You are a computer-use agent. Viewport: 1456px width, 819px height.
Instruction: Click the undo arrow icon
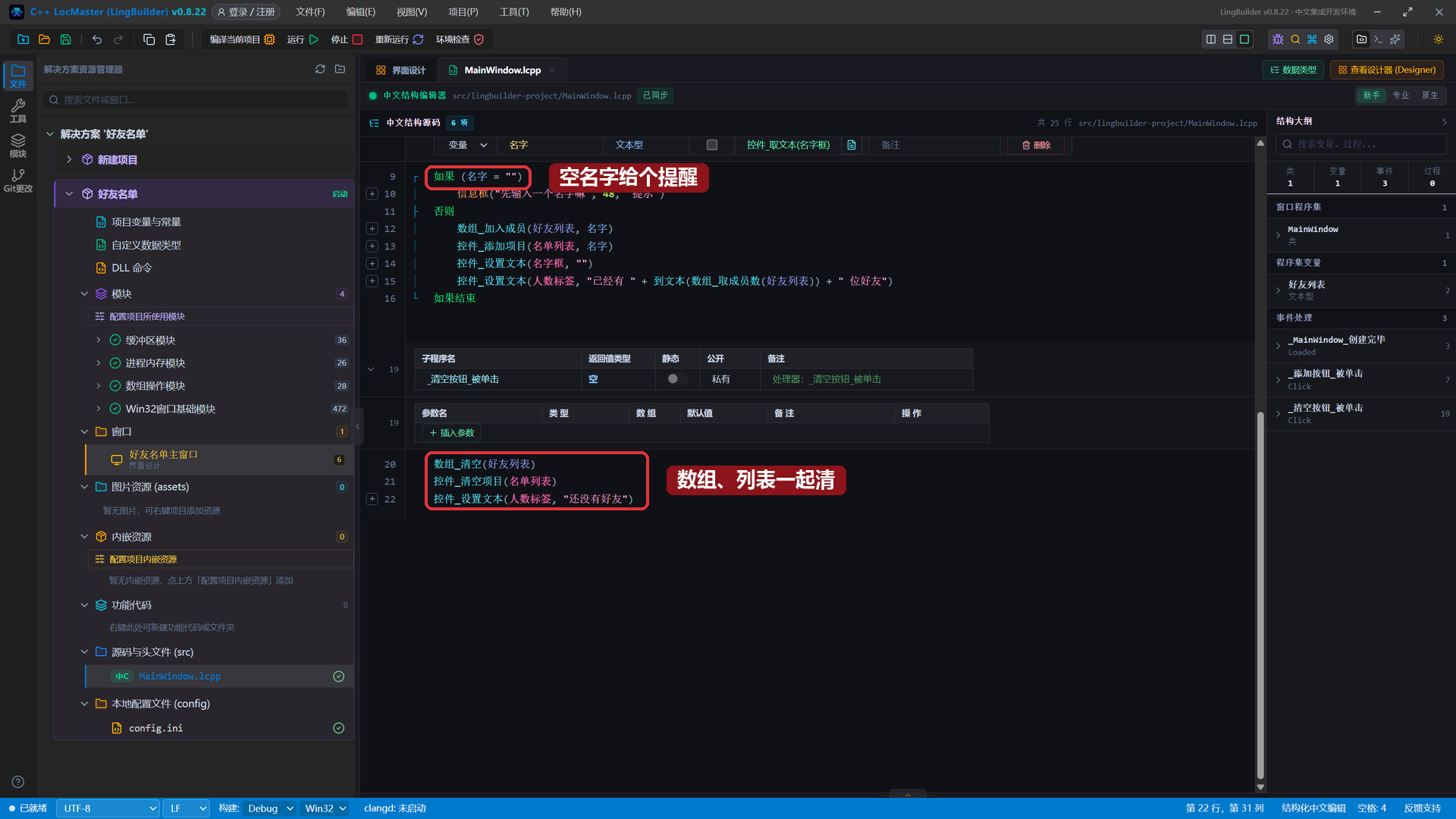click(97, 39)
